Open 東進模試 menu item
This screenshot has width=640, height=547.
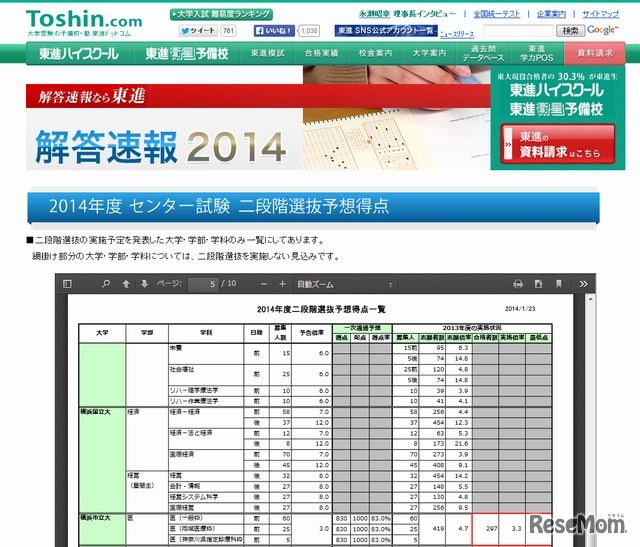click(x=268, y=53)
